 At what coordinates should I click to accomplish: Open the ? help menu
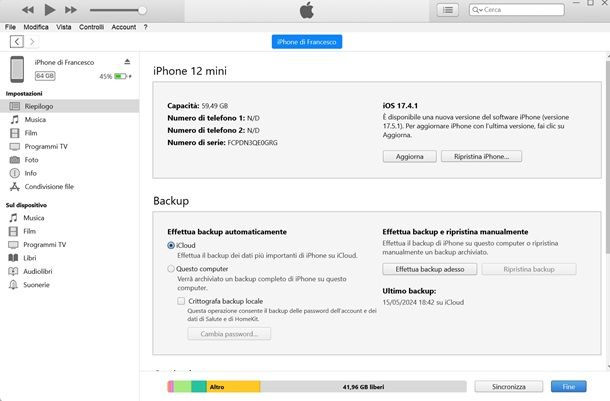(145, 27)
